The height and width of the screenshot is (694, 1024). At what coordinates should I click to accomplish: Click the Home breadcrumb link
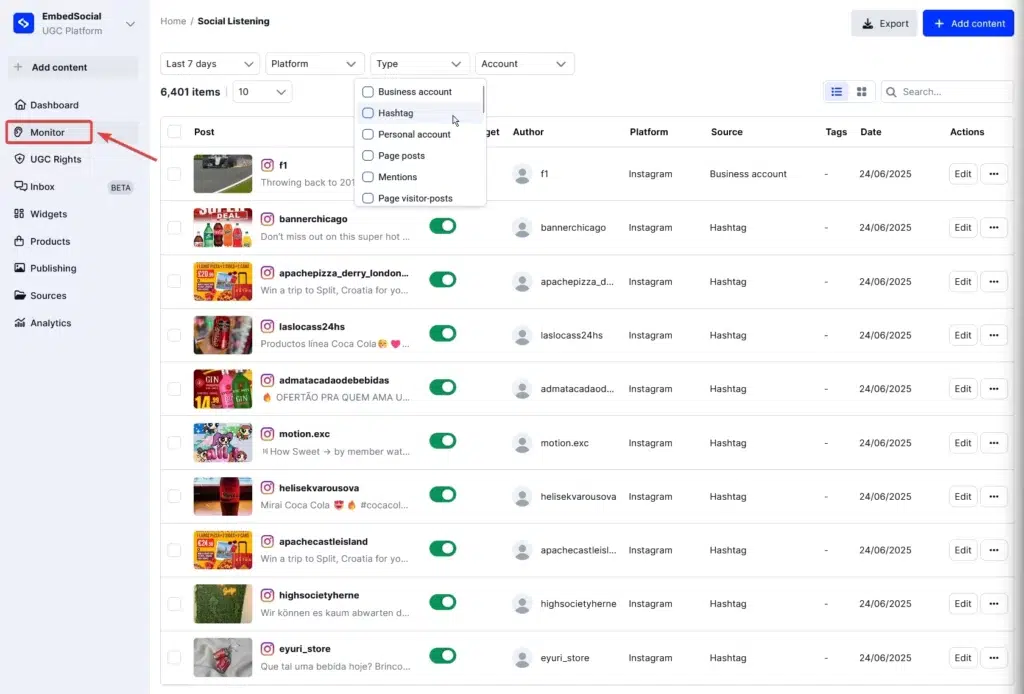(173, 21)
